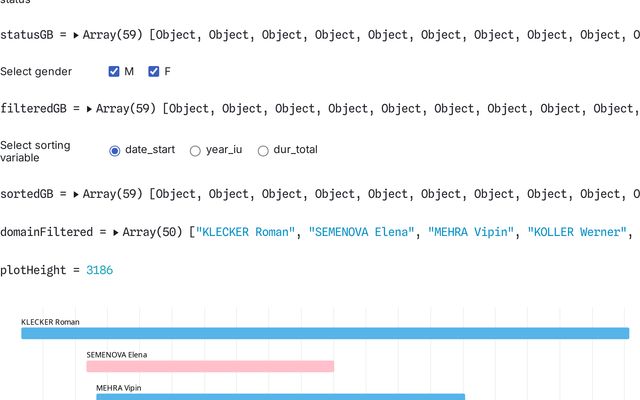Click the blue bar under MEHRA Vipin

tap(280, 397)
